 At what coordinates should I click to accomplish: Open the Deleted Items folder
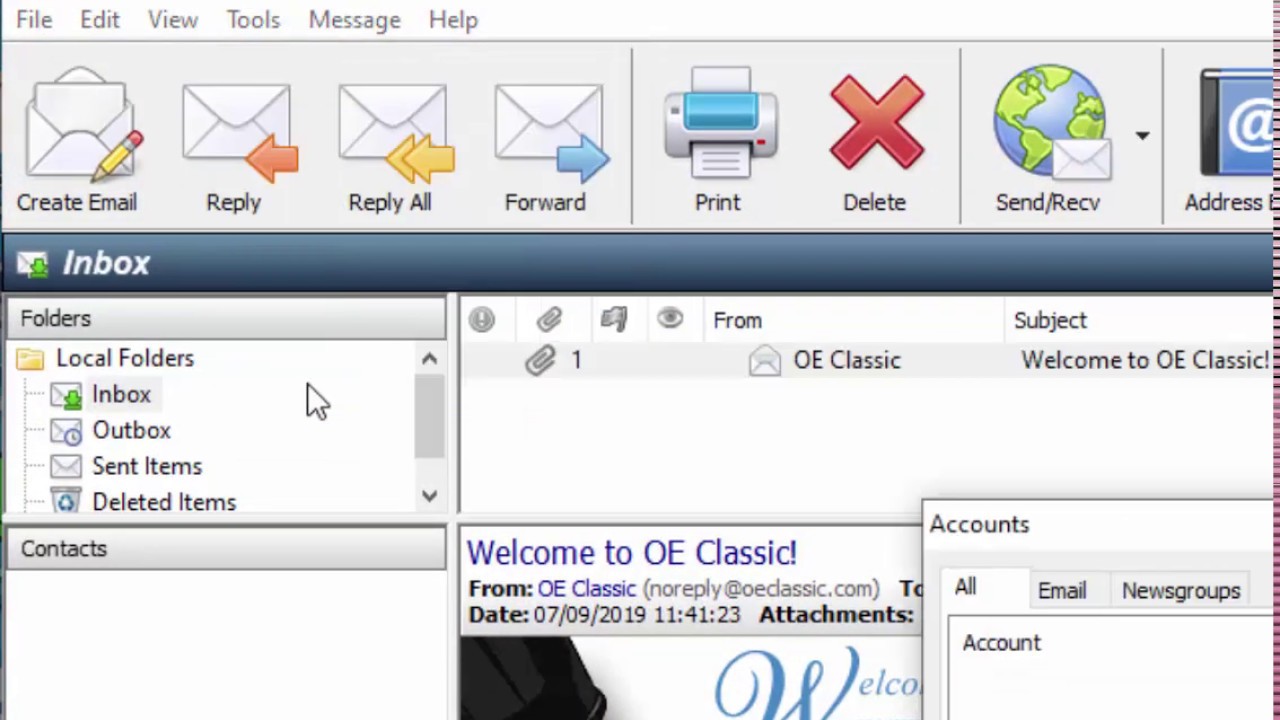[x=164, y=502]
